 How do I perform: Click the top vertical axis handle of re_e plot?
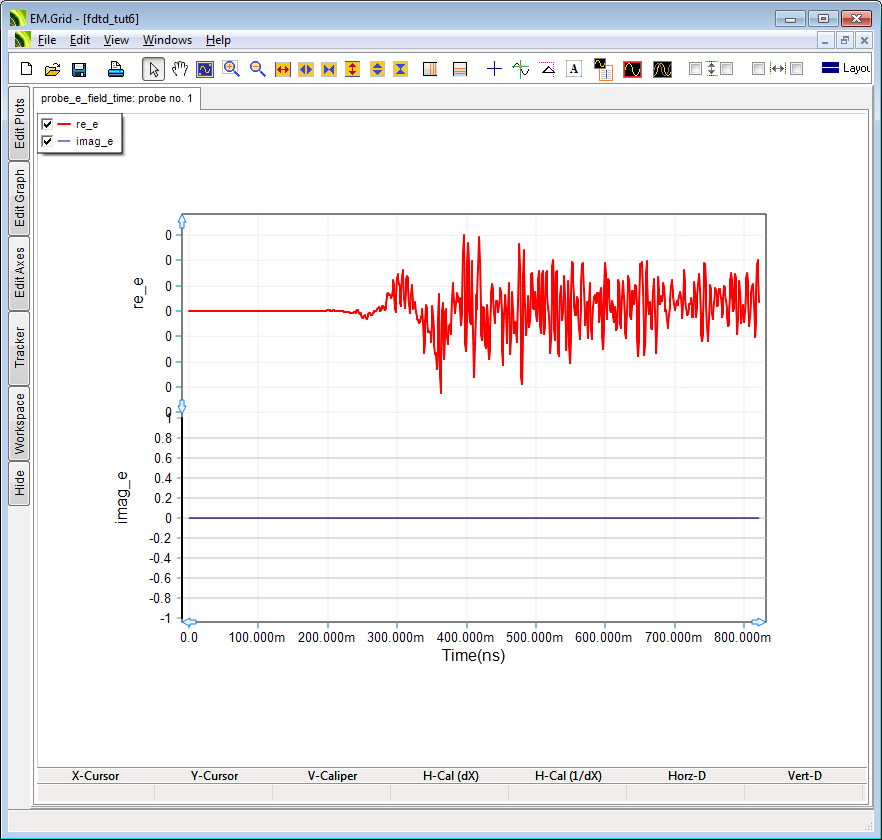click(x=181, y=219)
